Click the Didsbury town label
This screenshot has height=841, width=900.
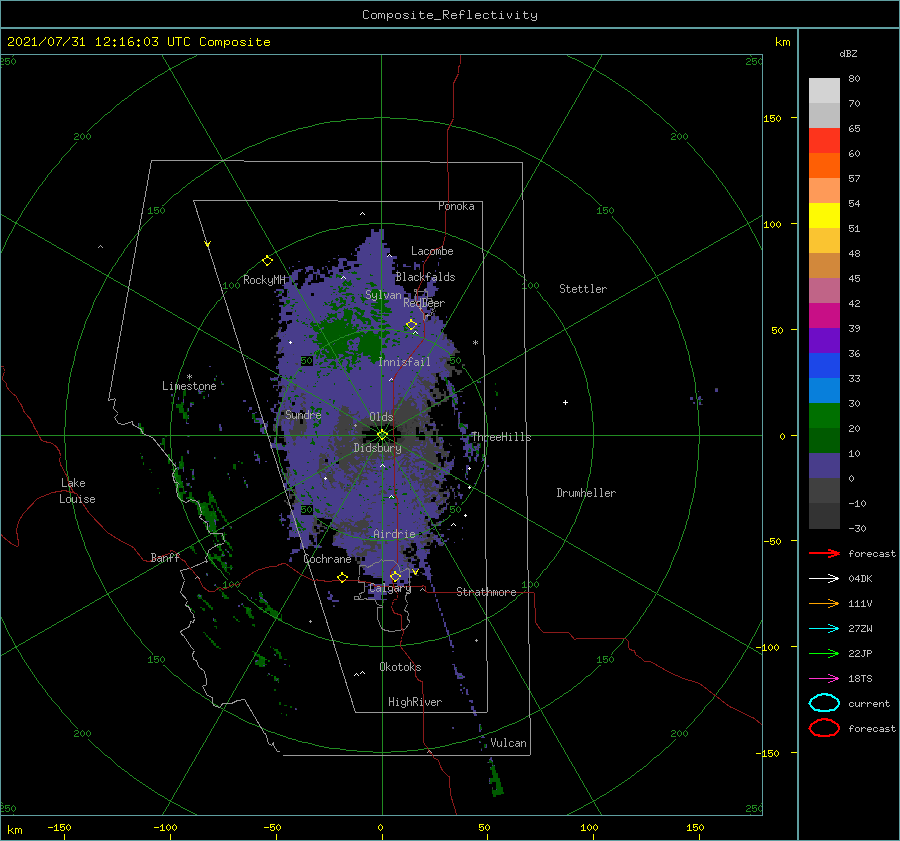tap(378, 448)
